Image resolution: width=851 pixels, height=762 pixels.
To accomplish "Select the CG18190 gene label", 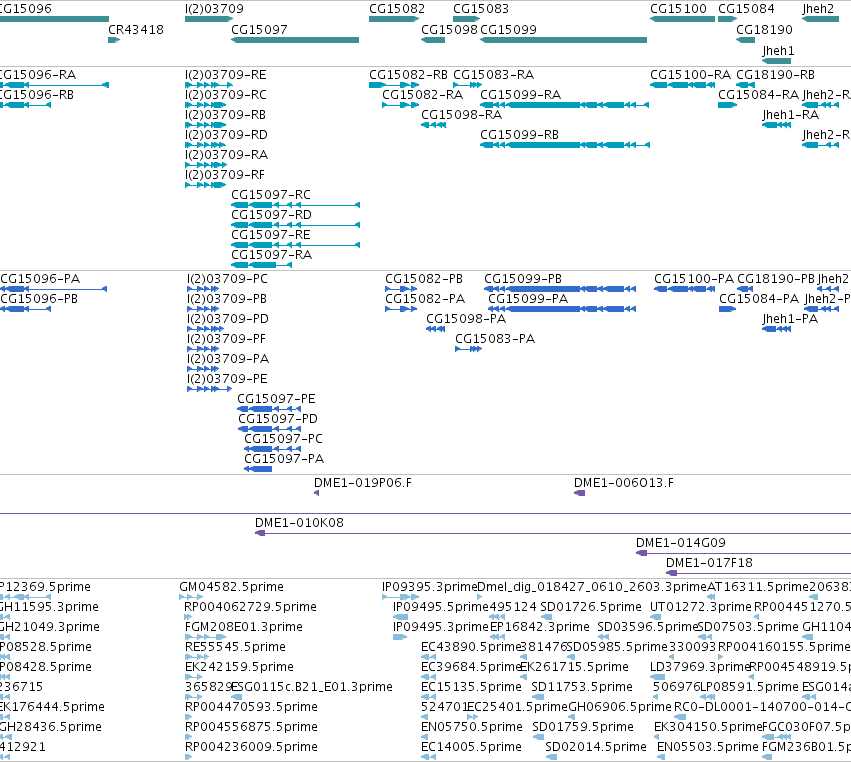I will click(764, 30).
